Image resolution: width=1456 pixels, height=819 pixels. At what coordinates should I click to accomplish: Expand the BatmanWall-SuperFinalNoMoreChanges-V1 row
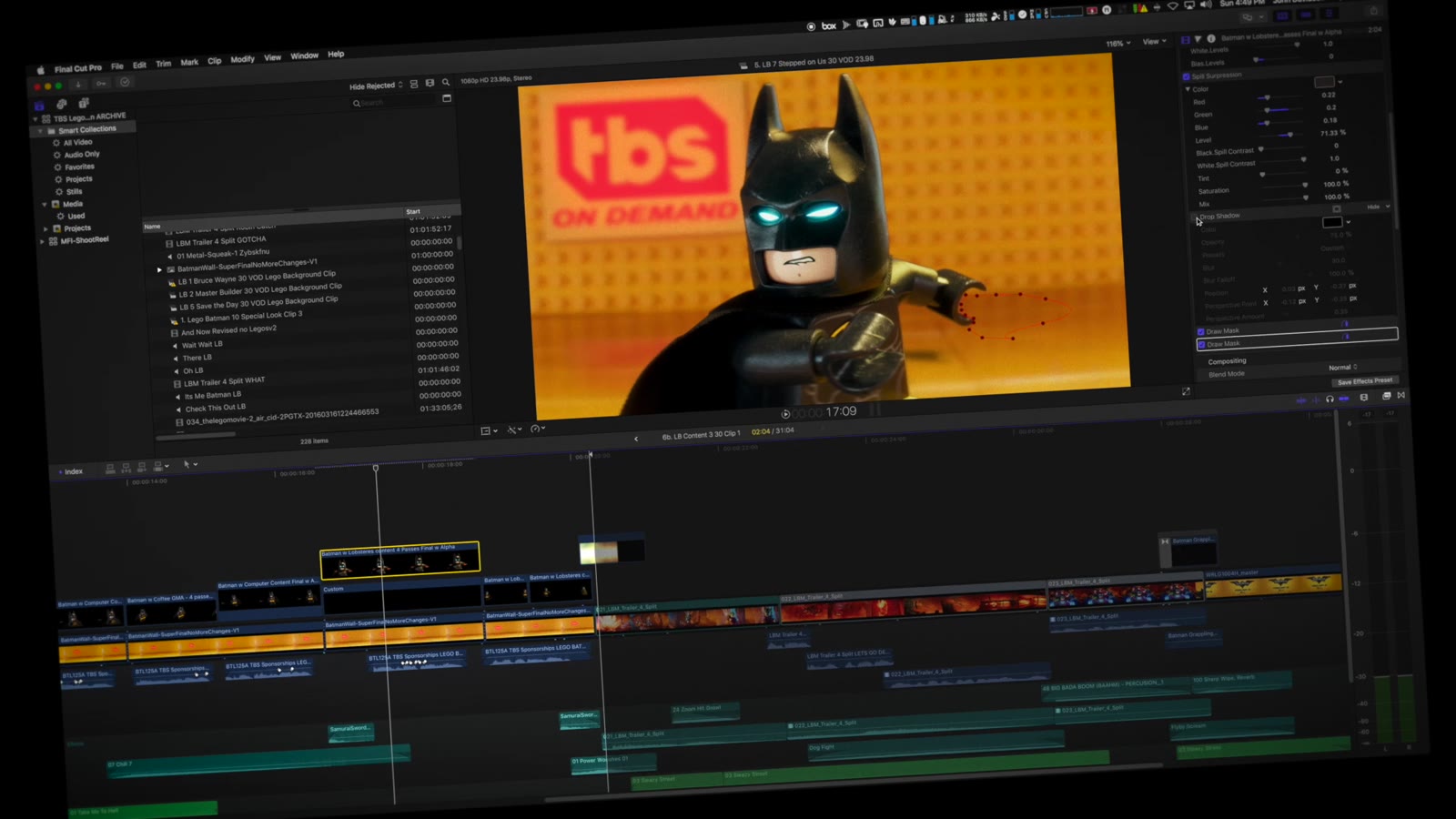click(159, 269)
